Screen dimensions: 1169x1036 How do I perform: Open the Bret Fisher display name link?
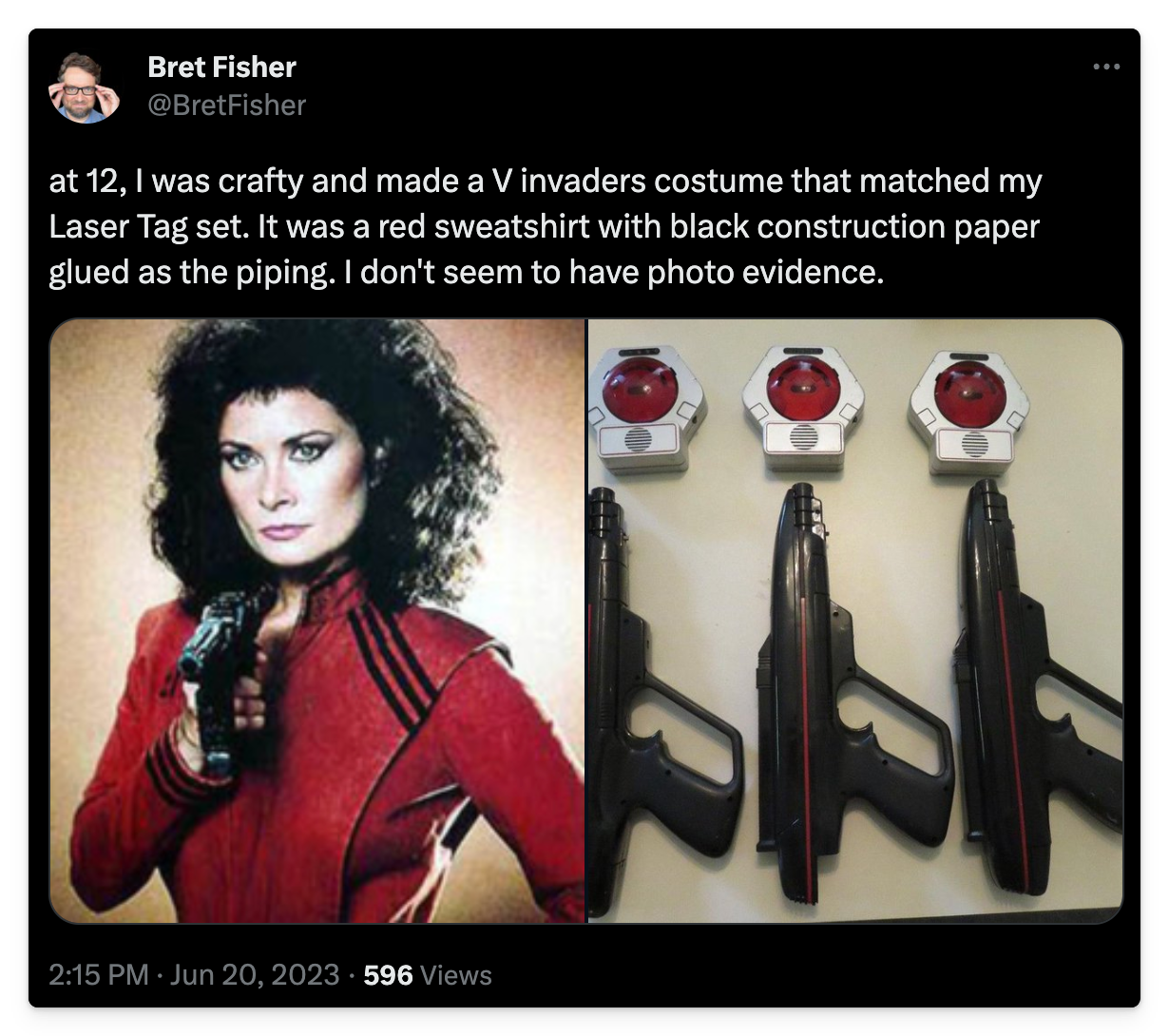point(221,67)
